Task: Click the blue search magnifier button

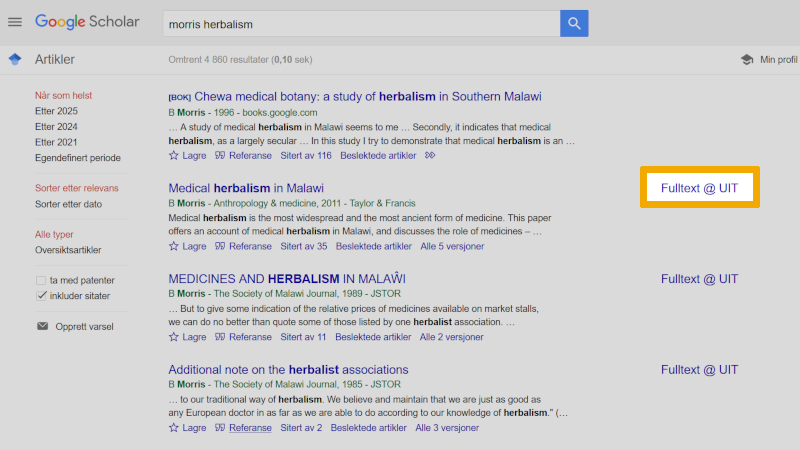Action: coord(574,23)
